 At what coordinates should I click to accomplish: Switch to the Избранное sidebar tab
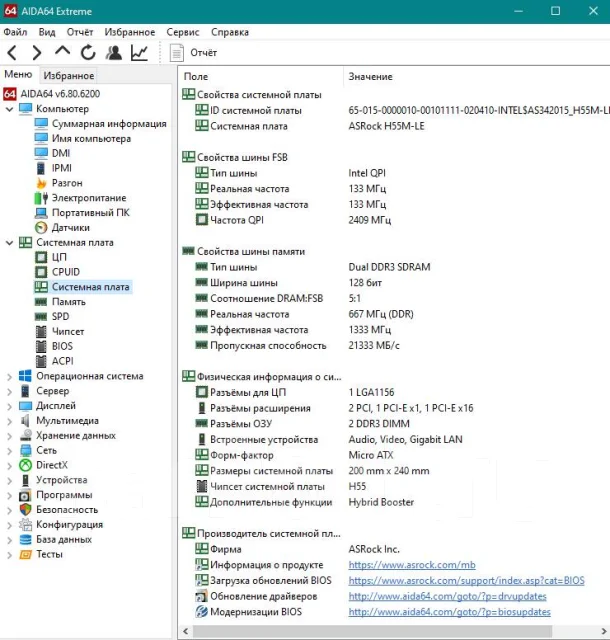point(69,76)
